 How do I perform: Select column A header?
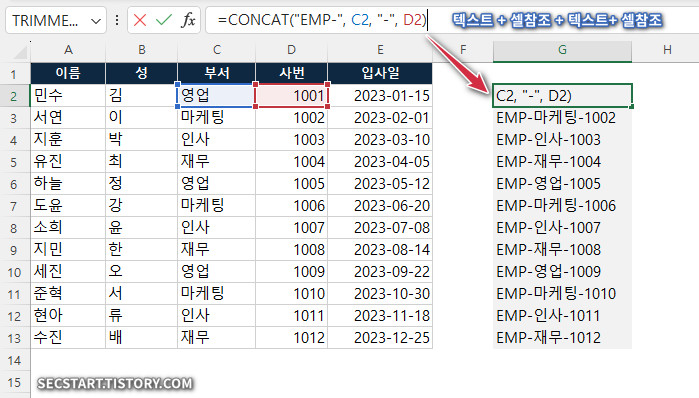click(x=68, y=50)
